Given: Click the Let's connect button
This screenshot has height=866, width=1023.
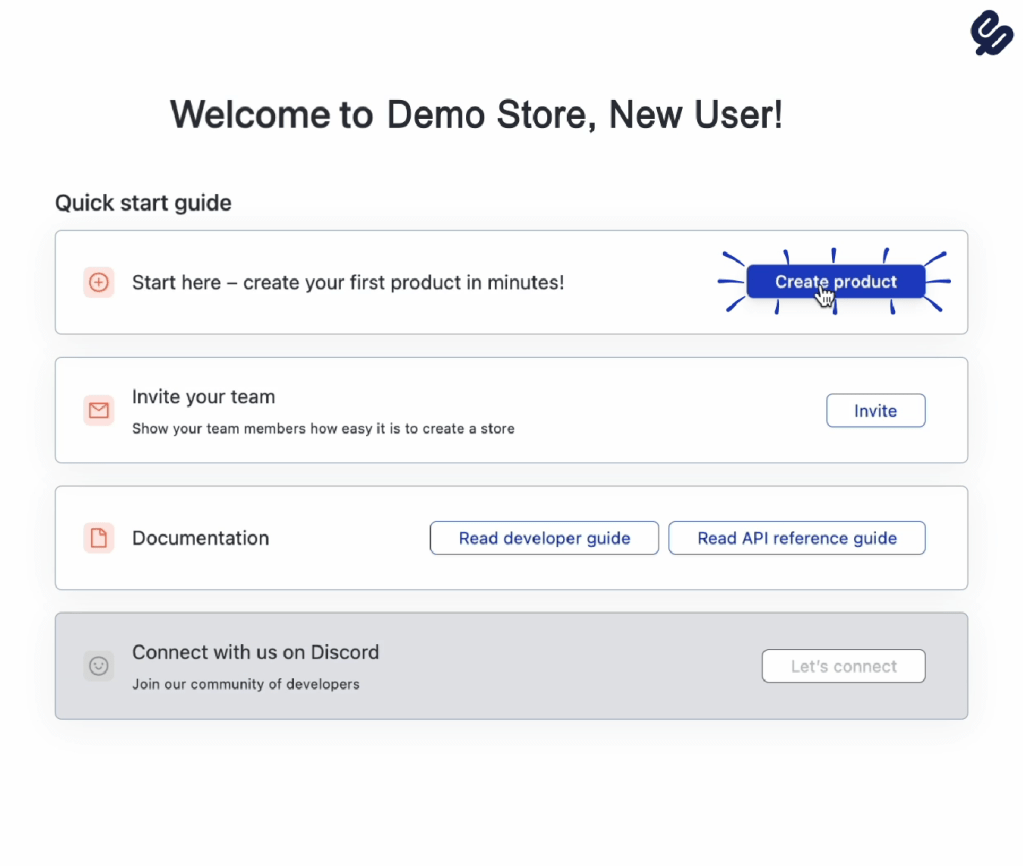Looking at the screenshot, I should tap(843, 666).
